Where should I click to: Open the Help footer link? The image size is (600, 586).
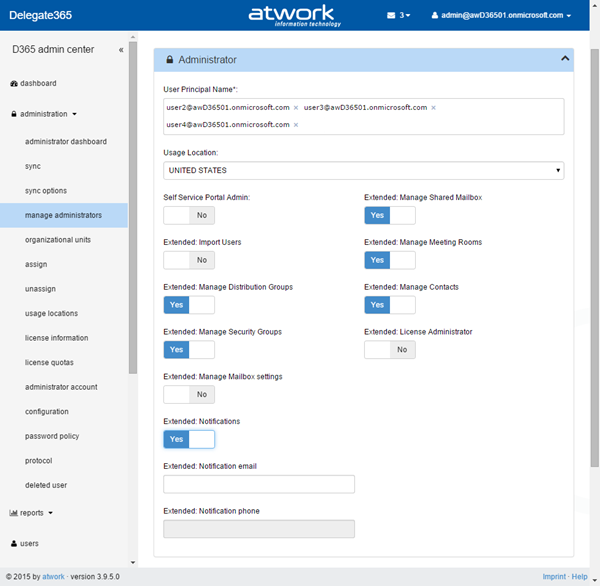[580, 577]
